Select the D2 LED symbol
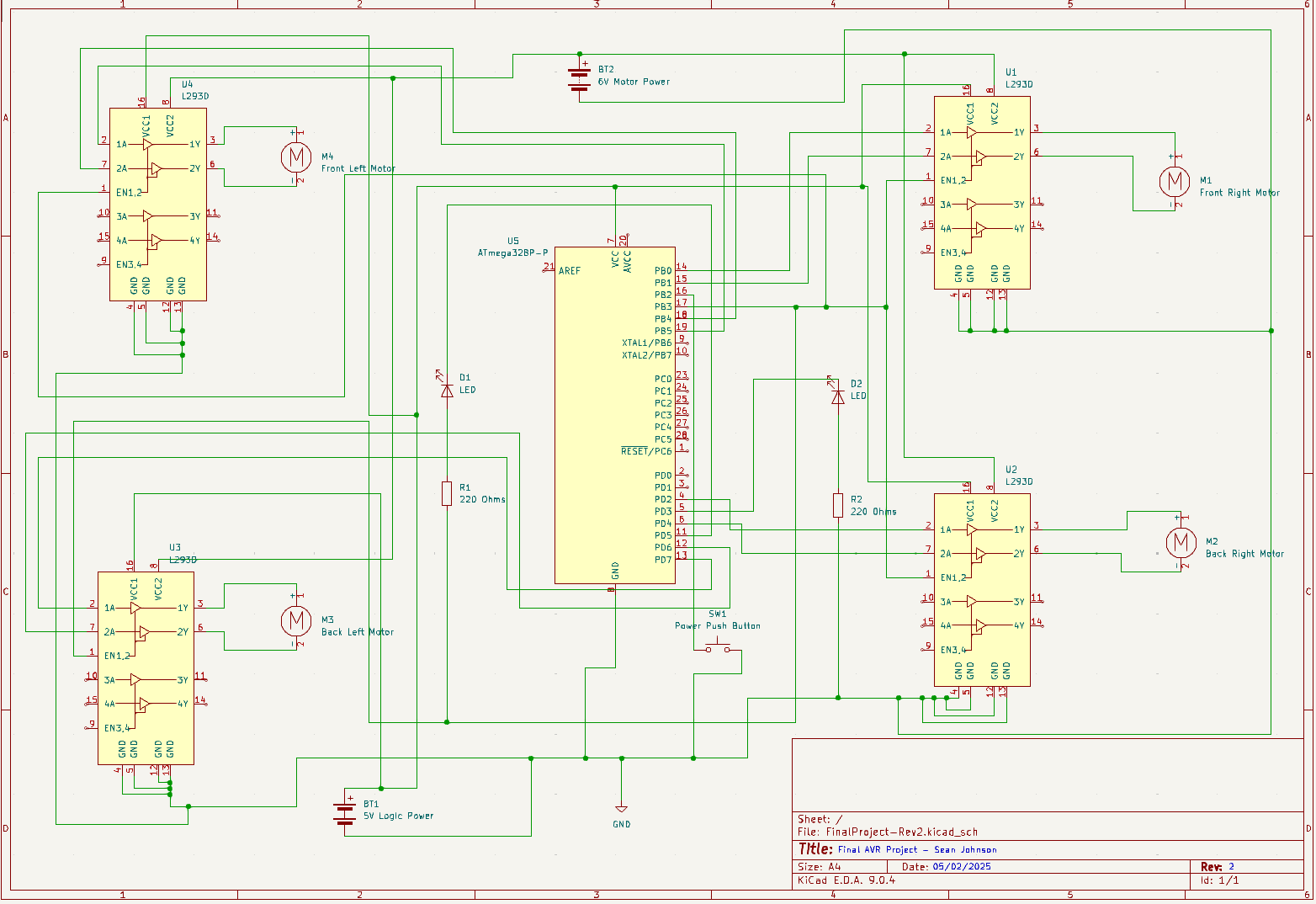1316x904 pixels. [837, 396]
